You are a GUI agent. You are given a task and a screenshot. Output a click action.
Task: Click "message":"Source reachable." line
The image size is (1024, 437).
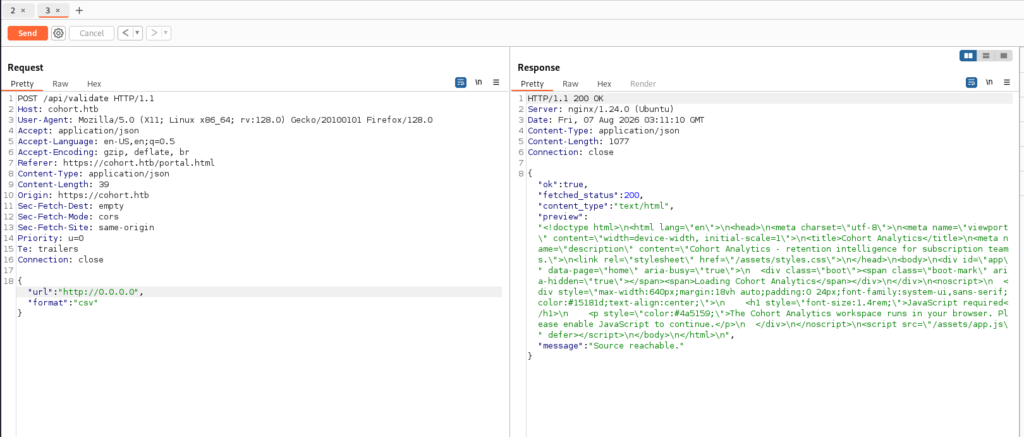click(x=610, y=346)
